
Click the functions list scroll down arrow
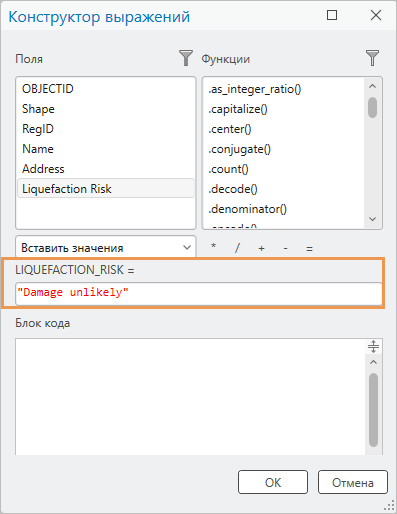point(373,219)
